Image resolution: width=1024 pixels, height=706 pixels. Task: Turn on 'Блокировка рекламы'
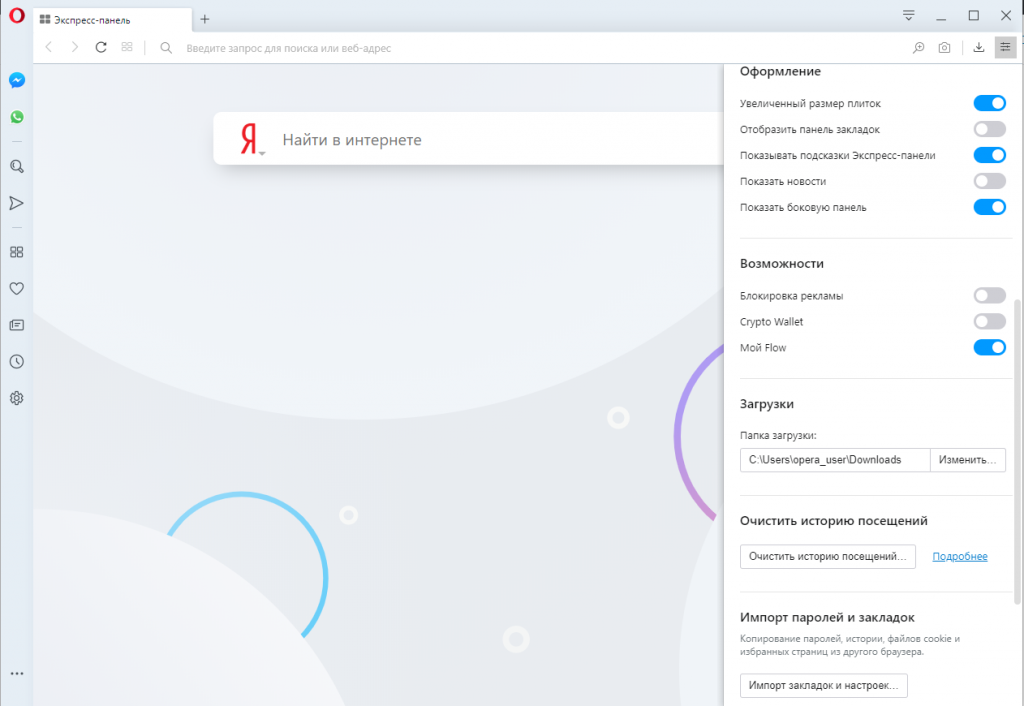989,295
